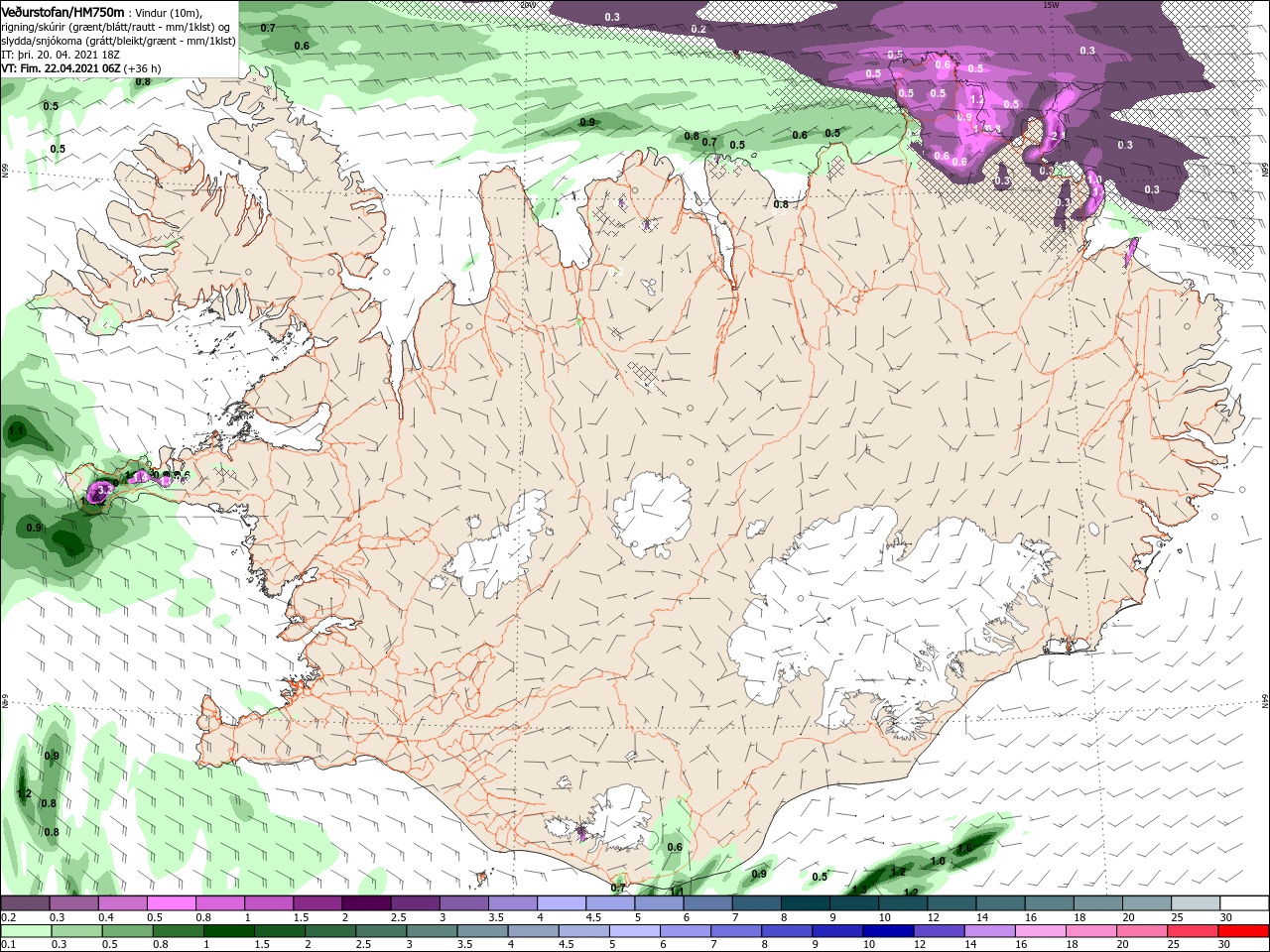Pick the 0.8 rain scale swatch
Viewport: 1270px width, 952px height.
(179, 931)
